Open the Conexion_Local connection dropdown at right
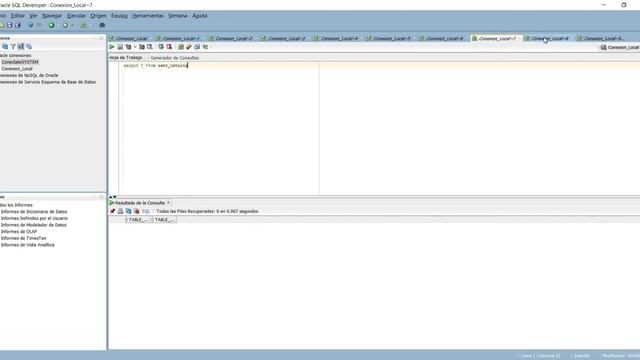The image size is (640, 360). coord(620,47)
